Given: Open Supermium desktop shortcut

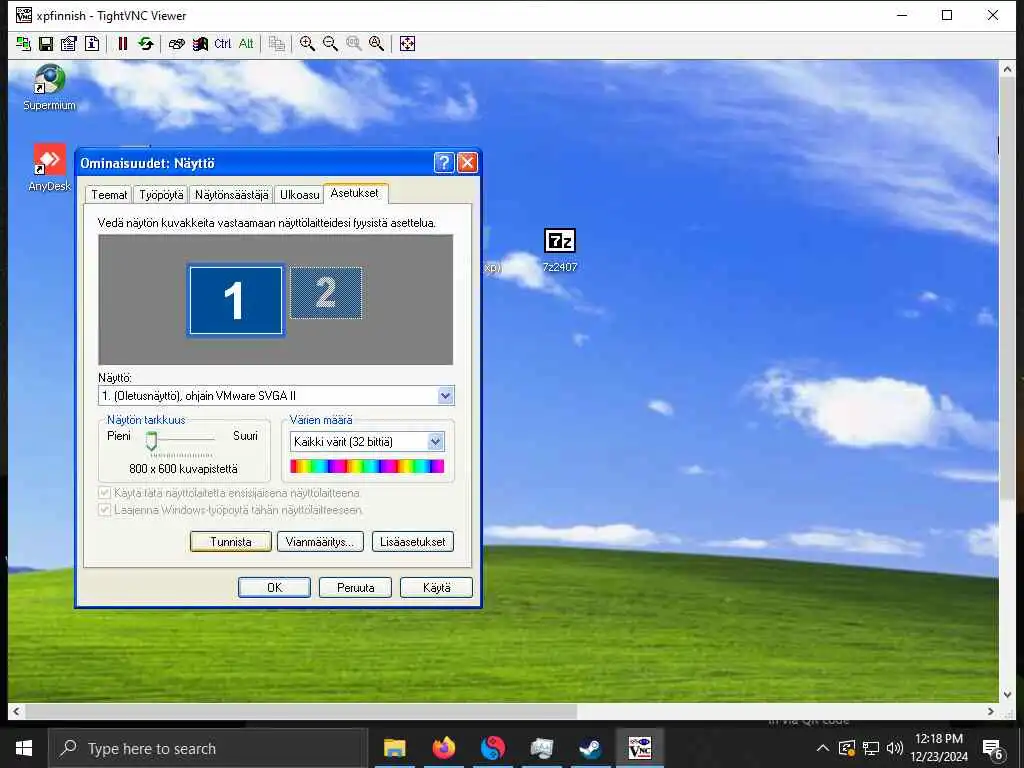Looking at the screenshot, I should pyautogui.click(x=50, y=88).
